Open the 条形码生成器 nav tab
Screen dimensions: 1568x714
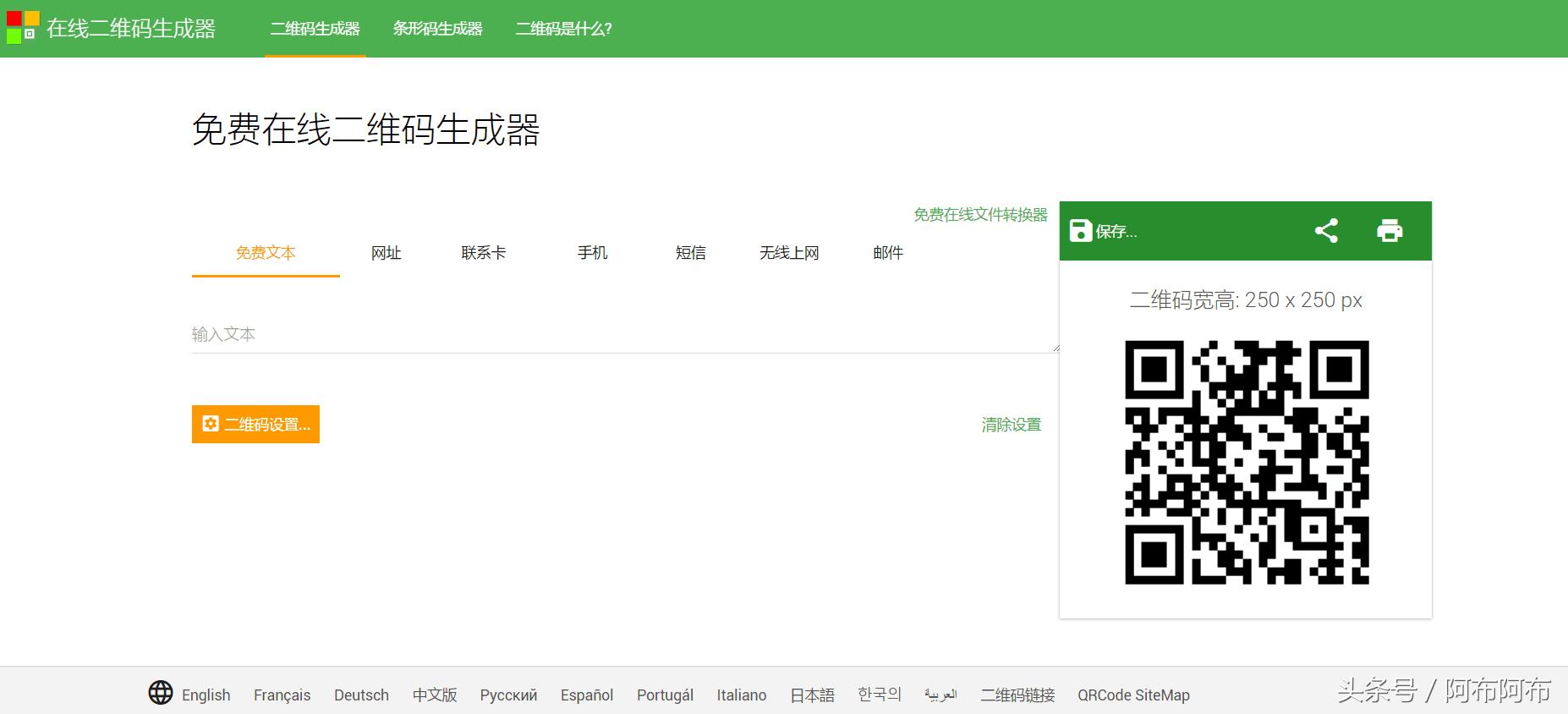point(437,29)
